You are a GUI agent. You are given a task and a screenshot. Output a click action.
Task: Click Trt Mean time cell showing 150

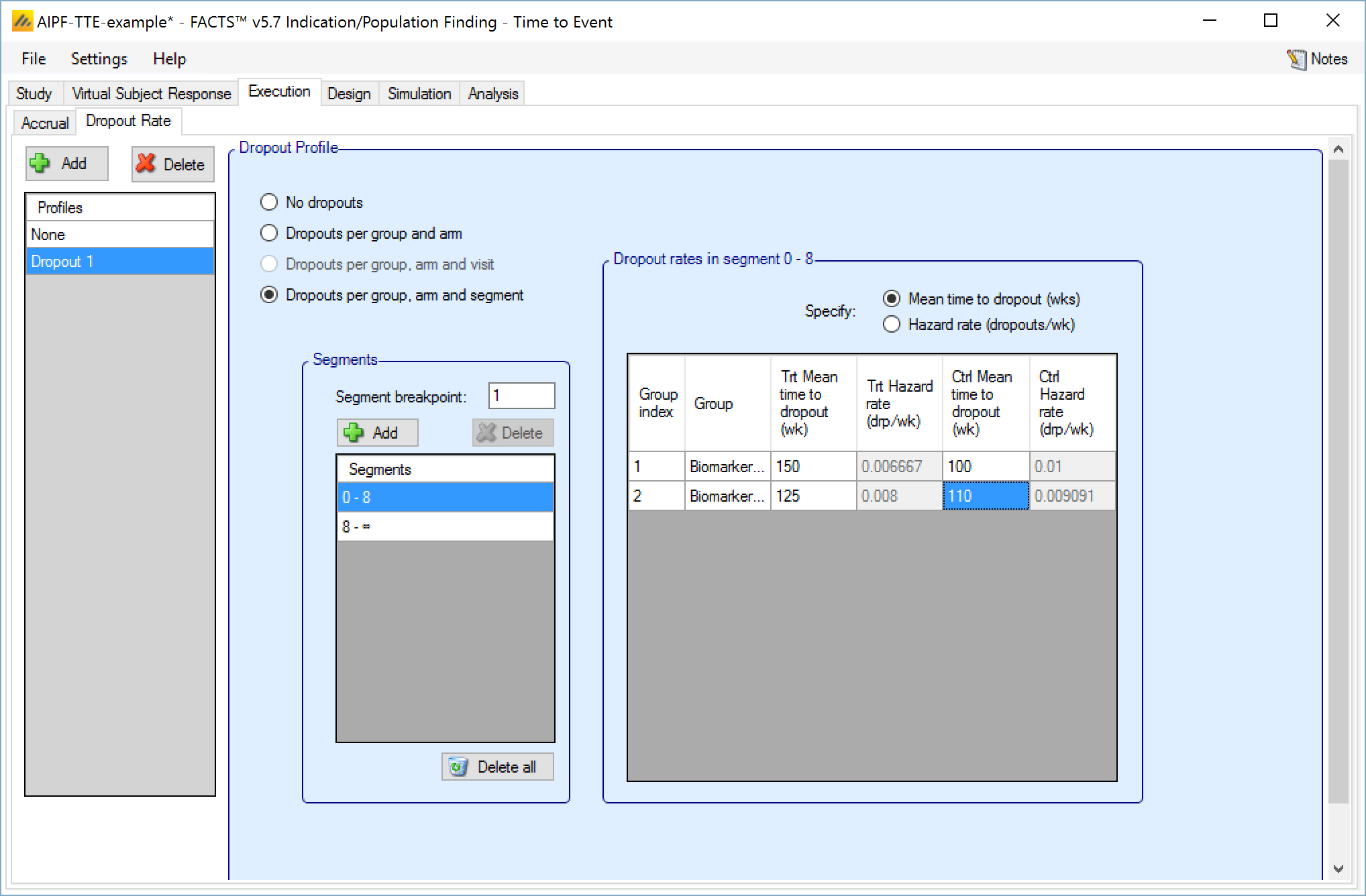pos(812,466)
